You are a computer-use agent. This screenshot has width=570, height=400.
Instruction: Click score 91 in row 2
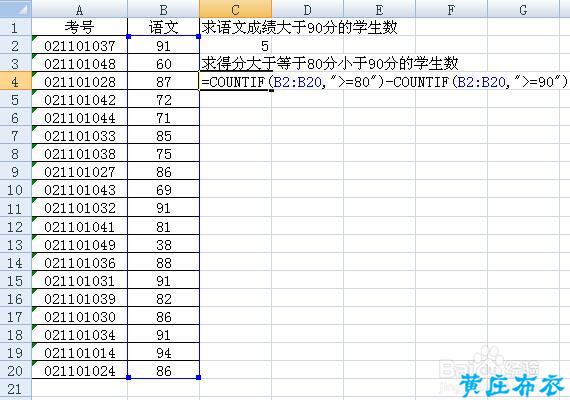tap(163, 45)
